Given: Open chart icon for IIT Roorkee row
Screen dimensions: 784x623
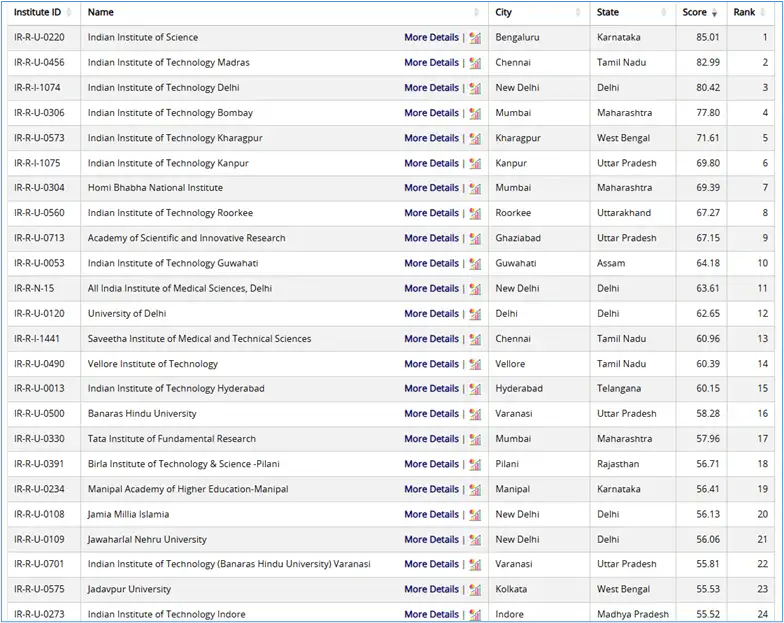Looking at the screenshot, I should [475, 213].
